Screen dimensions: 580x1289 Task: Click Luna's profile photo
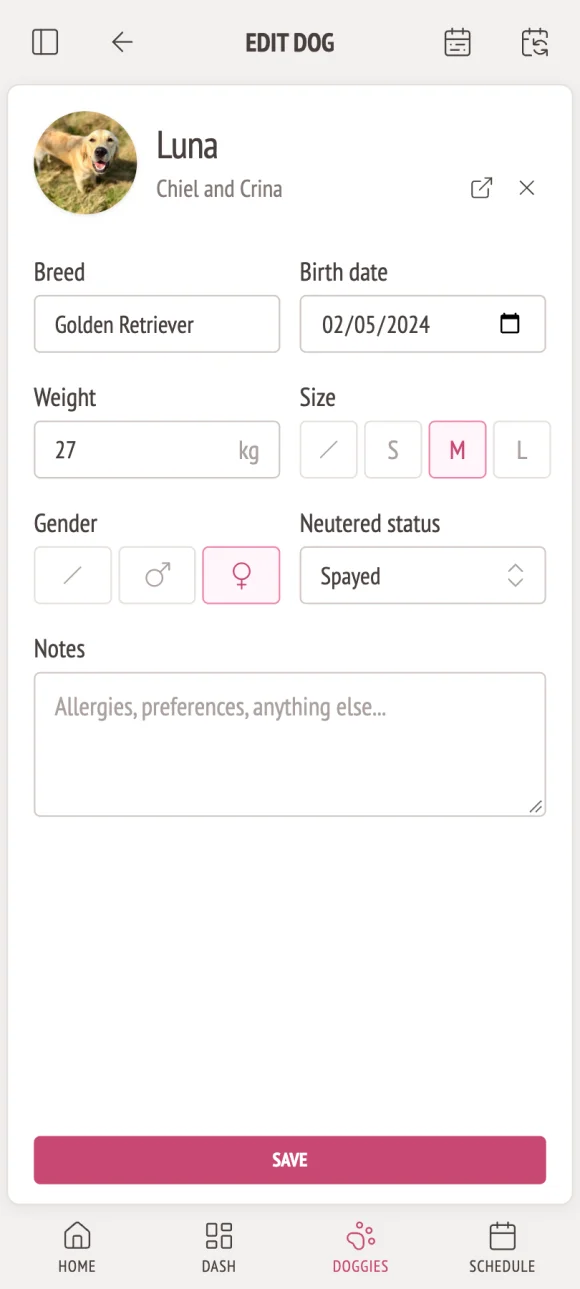pyautogui.click(x=85, y=163)
